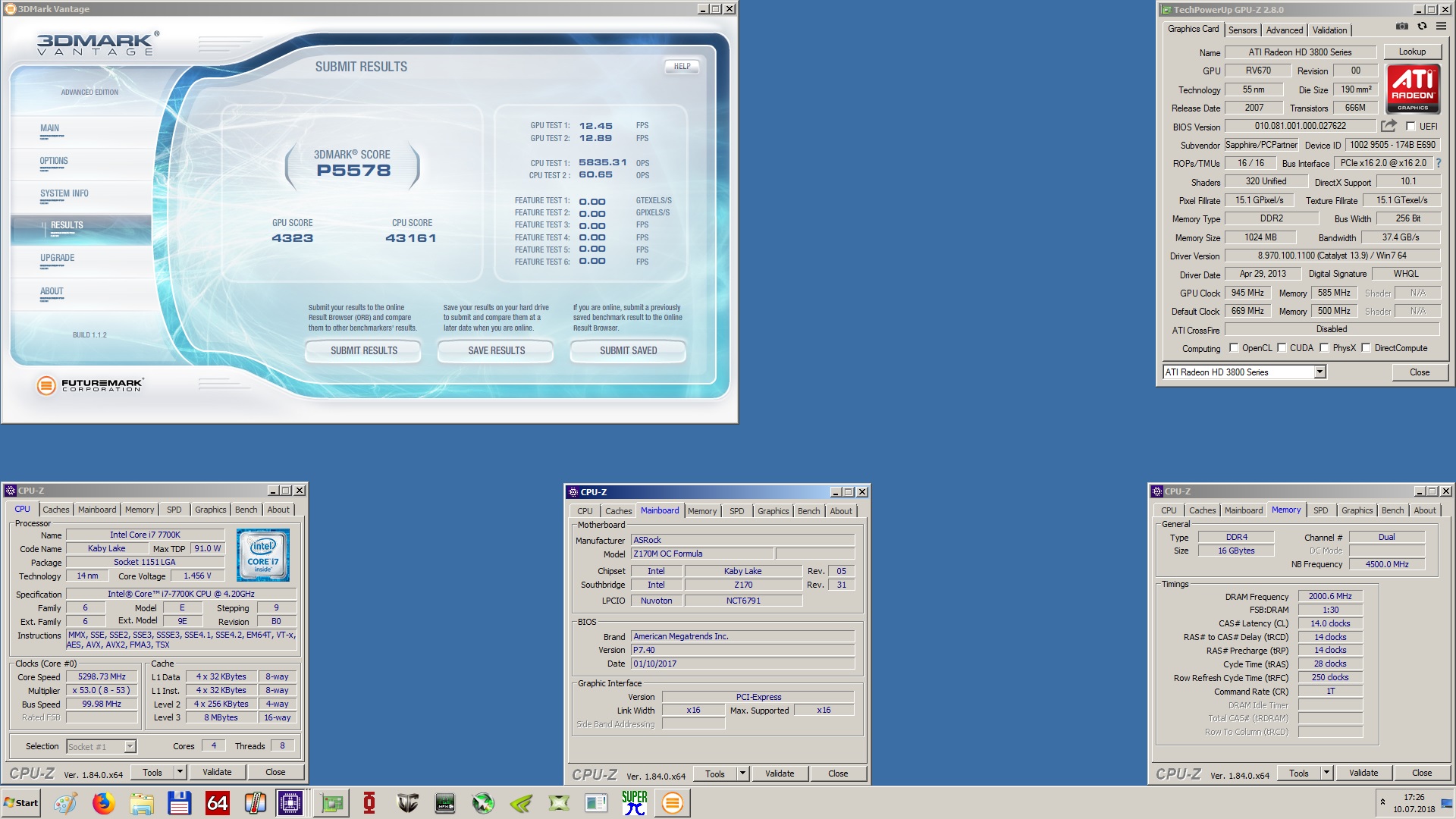Click the Windows Start button
Screen dimensions: 1456x819
click(x=20, y=803)
